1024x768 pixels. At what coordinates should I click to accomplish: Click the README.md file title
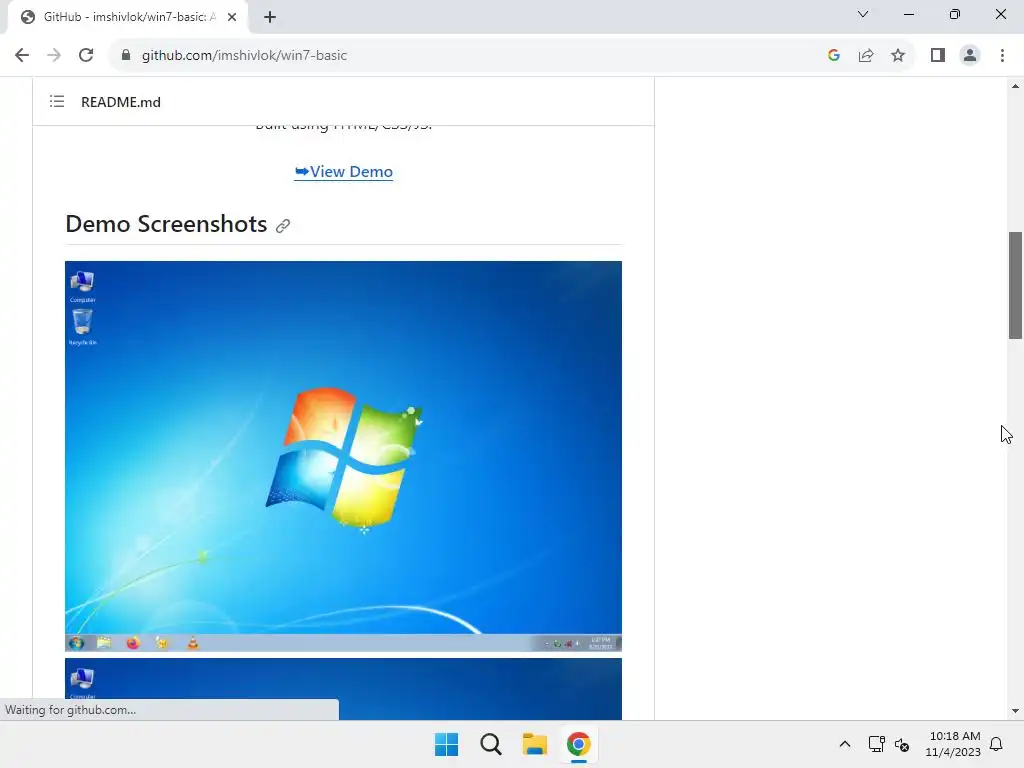tap(121, 102)
